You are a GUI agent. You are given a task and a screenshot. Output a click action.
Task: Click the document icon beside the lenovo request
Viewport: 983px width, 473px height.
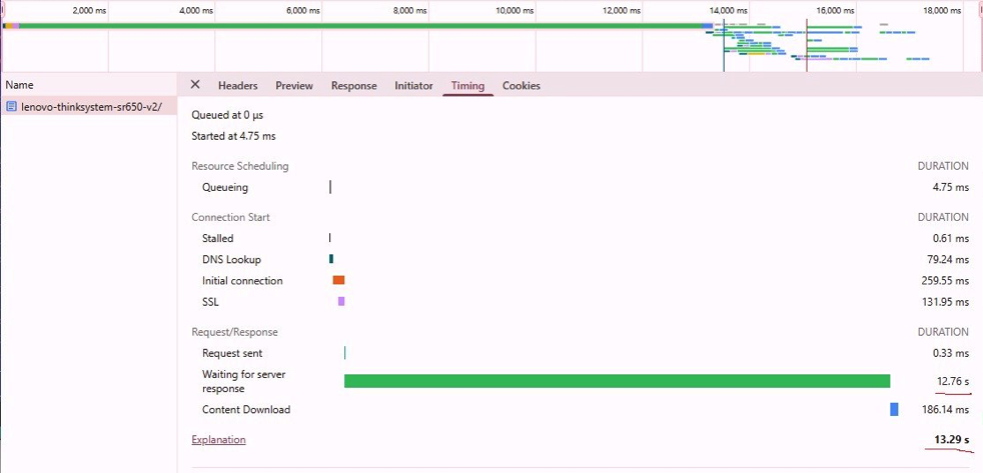(x=11, y=106)
